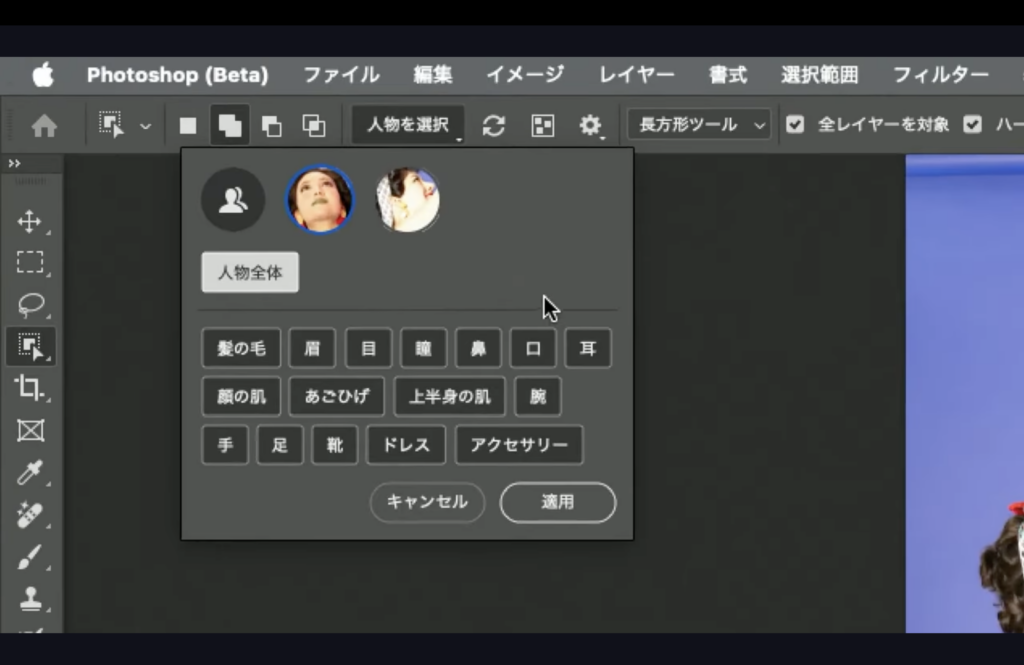Expand the 人物を選択 dropdown

[x=408, y=125]
